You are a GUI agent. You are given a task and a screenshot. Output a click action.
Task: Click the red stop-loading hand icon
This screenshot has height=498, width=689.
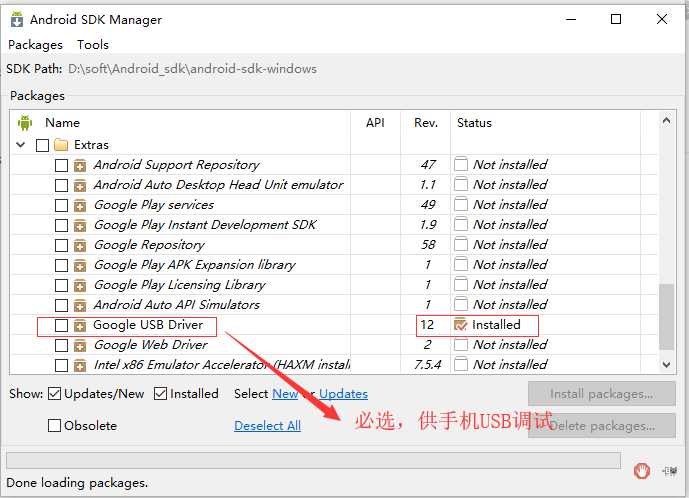[x=642, y=471]
